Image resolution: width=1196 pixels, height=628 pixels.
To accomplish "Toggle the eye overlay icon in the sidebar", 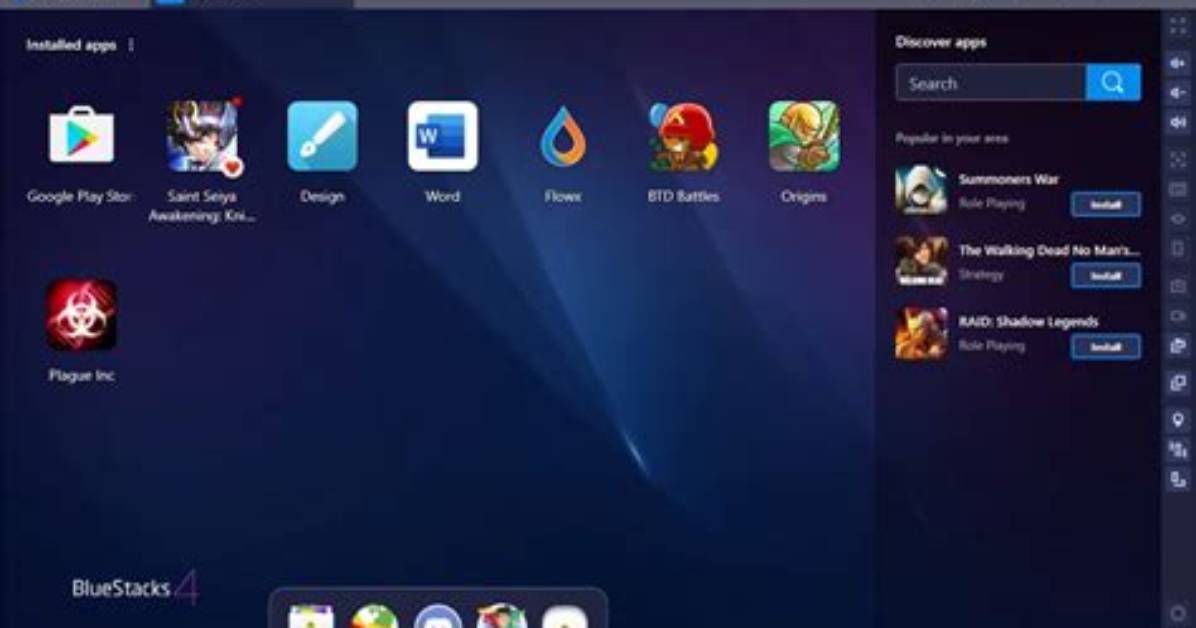I will [1178, 219].
